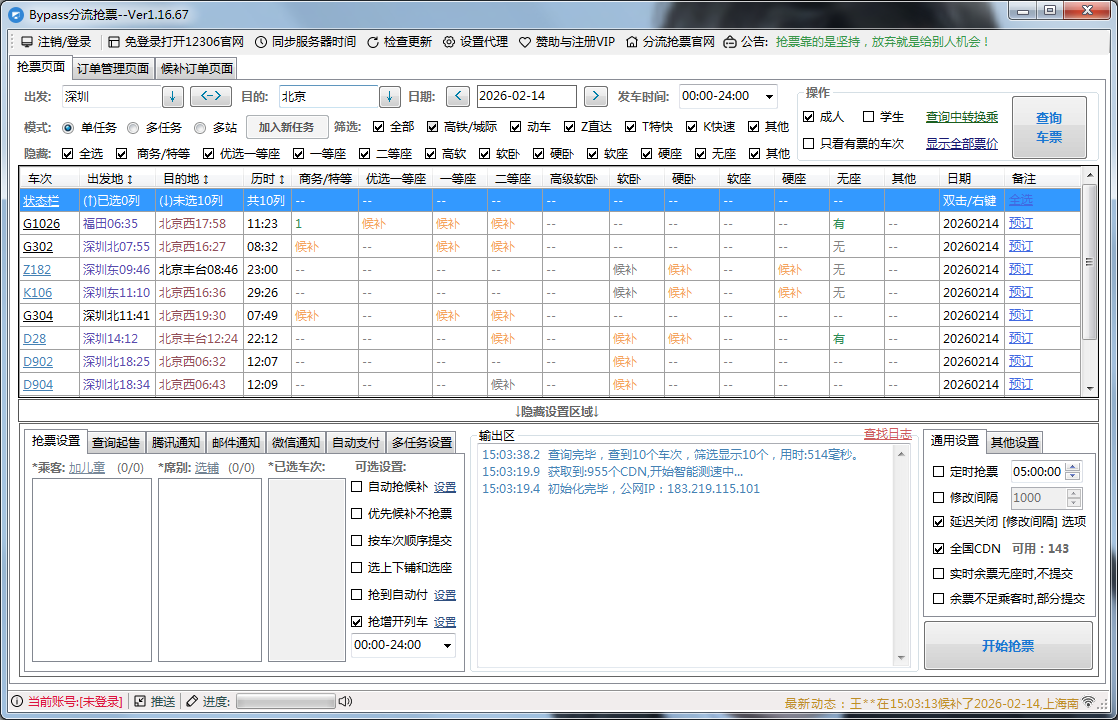Viewport: 1118px width, 720px height.
Task: Click the 同步服务器时间 clock icon
Action: click(x=261, y=42)
